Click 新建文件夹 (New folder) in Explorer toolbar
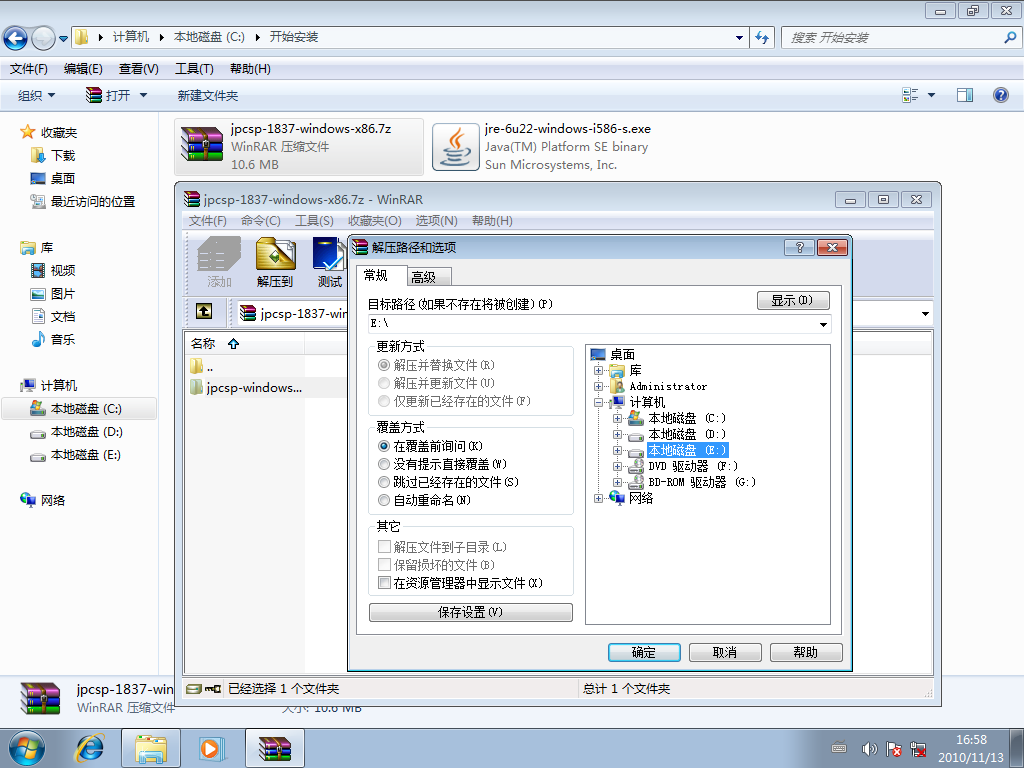Image resolution: width=1024 pixels, height=768 pixels. (208, 96)
